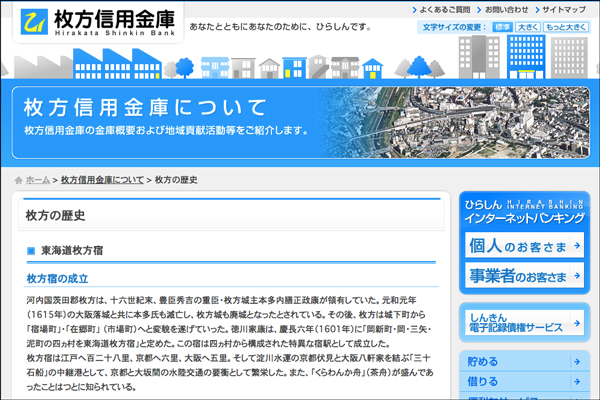Click the arrow next to 借りる
600x400 pixels.
[x=577, y=381]
